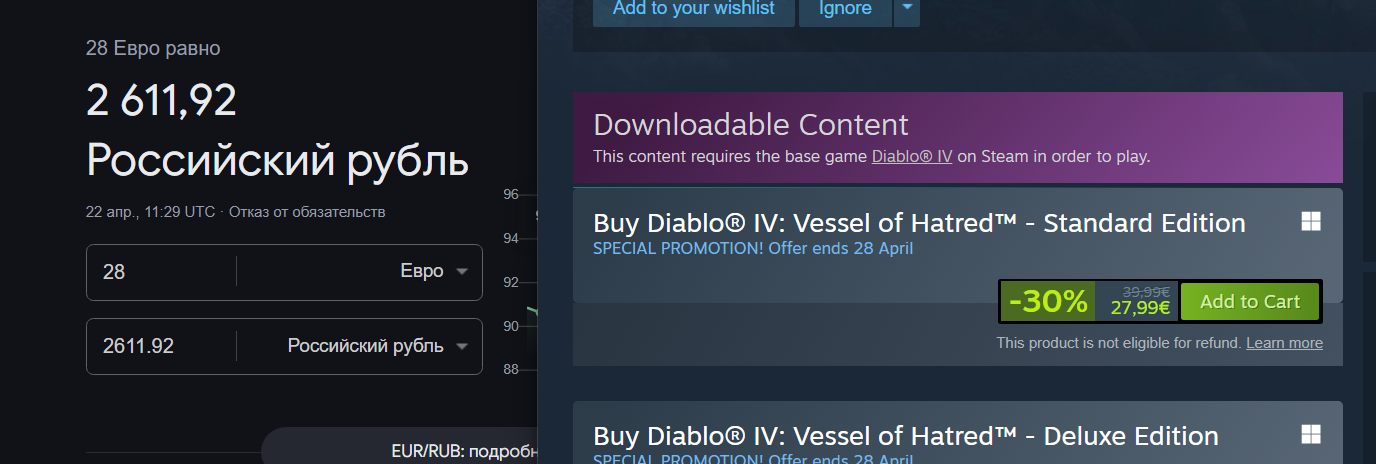This screenshot has width=1376, height=464.
Task: Open the Diablo® IV base game link
Action: (912, 156)
